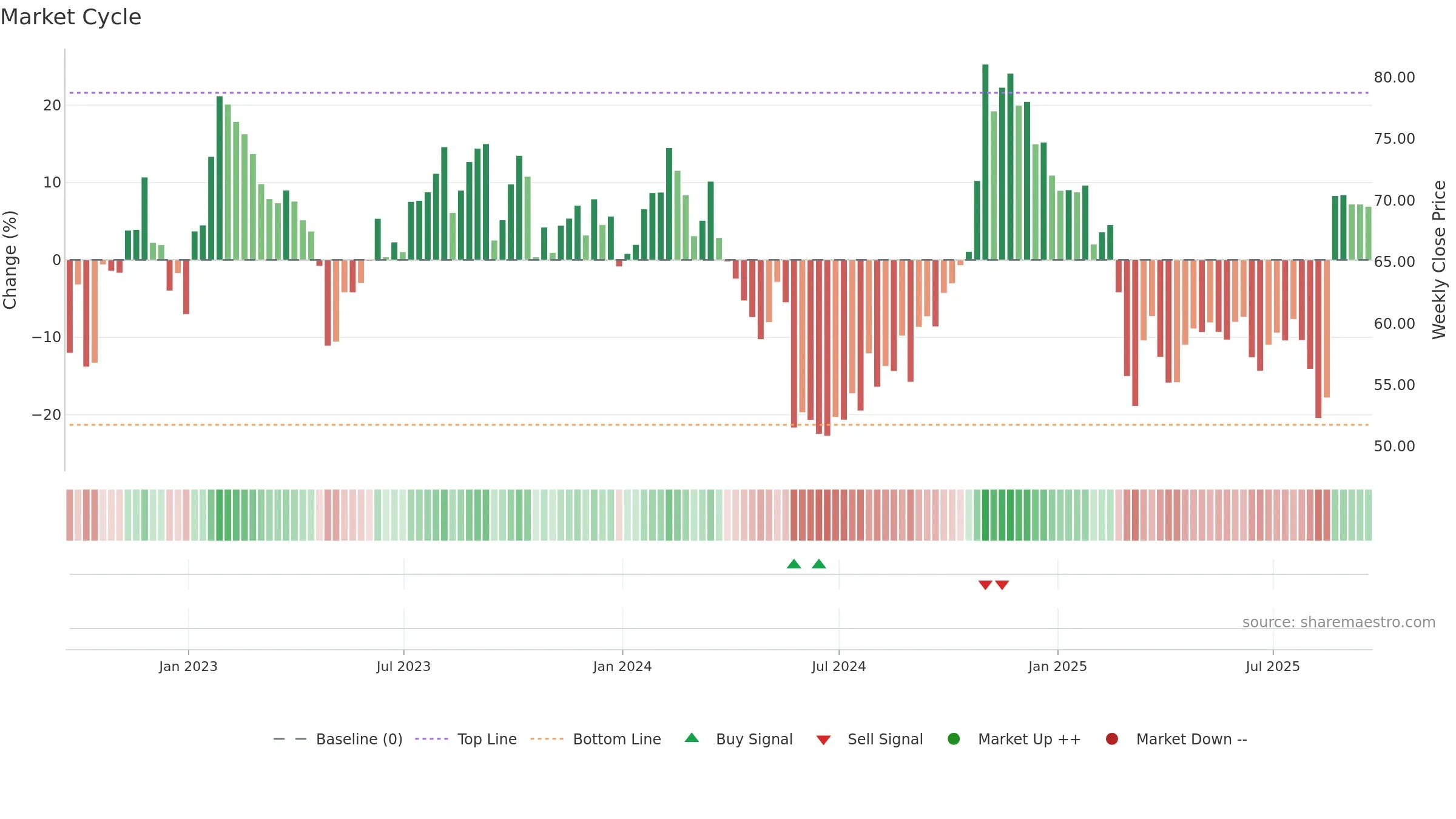Image resolution: width=1456 pixels, height=819 pixels.
Task: Click the 'source: sharemaestro.com' text
Action: [1339, 622]
